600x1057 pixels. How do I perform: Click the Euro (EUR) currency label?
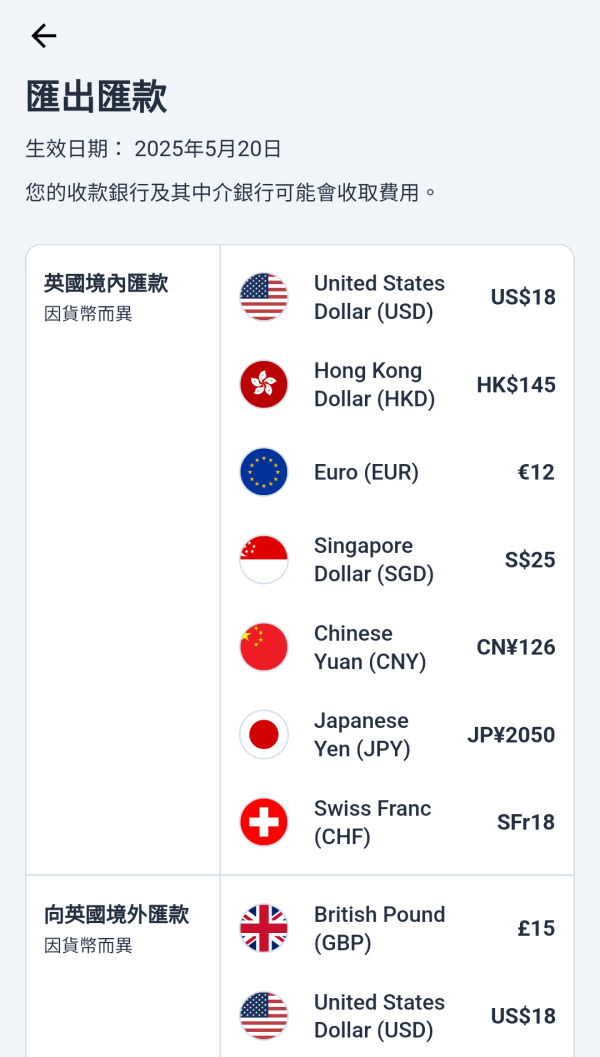coord(367,472)
